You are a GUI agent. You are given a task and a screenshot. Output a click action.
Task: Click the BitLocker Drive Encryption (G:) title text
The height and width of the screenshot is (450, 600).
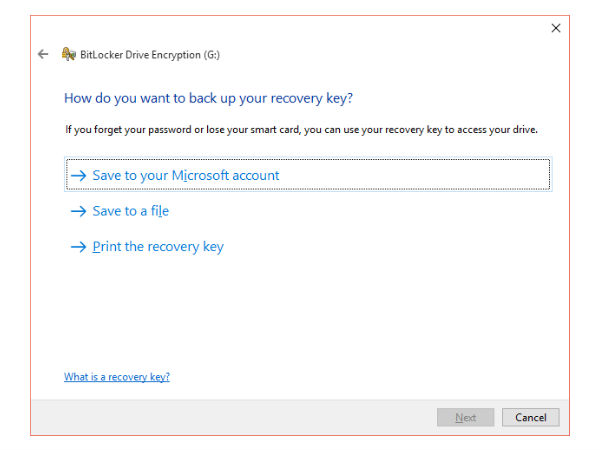152,55
